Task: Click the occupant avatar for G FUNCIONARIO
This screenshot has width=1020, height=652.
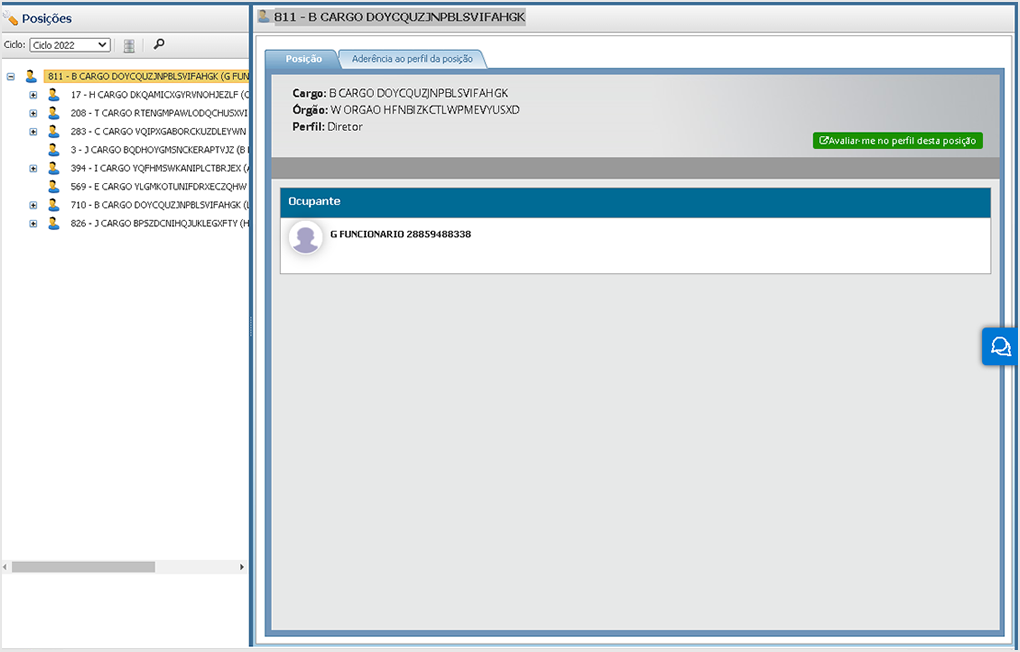Action: click(305, 237)
